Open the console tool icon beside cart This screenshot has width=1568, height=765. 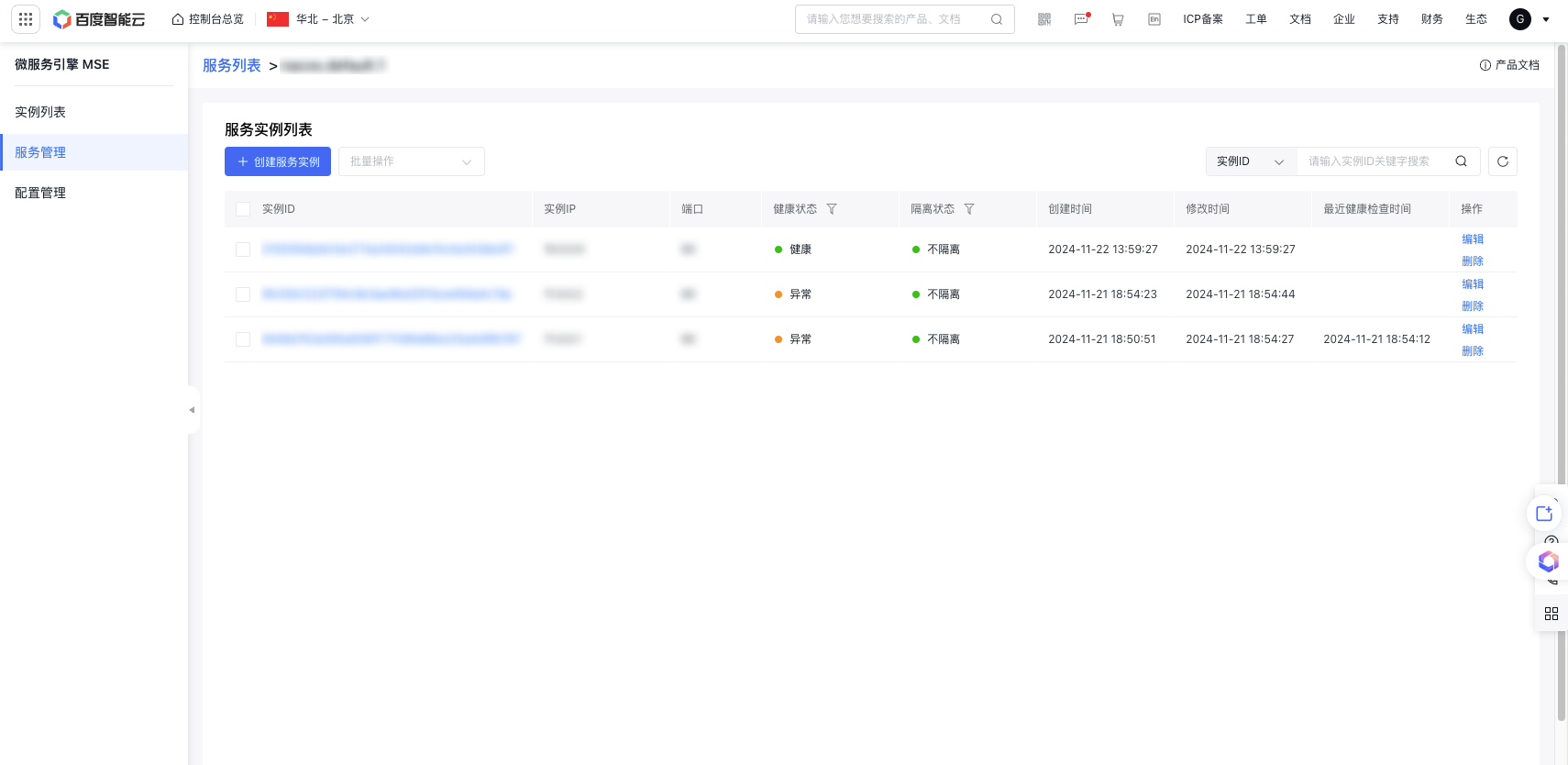pyautogui.click(x=1154, y=19)
